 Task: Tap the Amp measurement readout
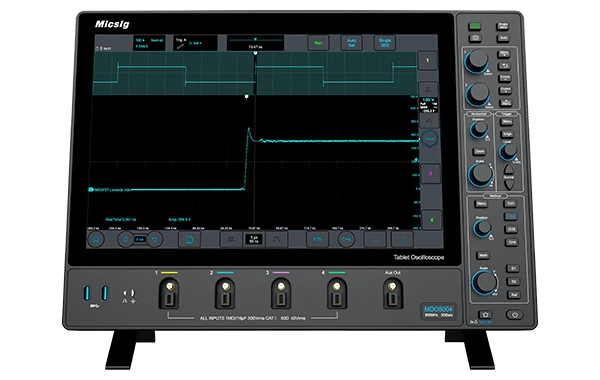pos(179,220)
